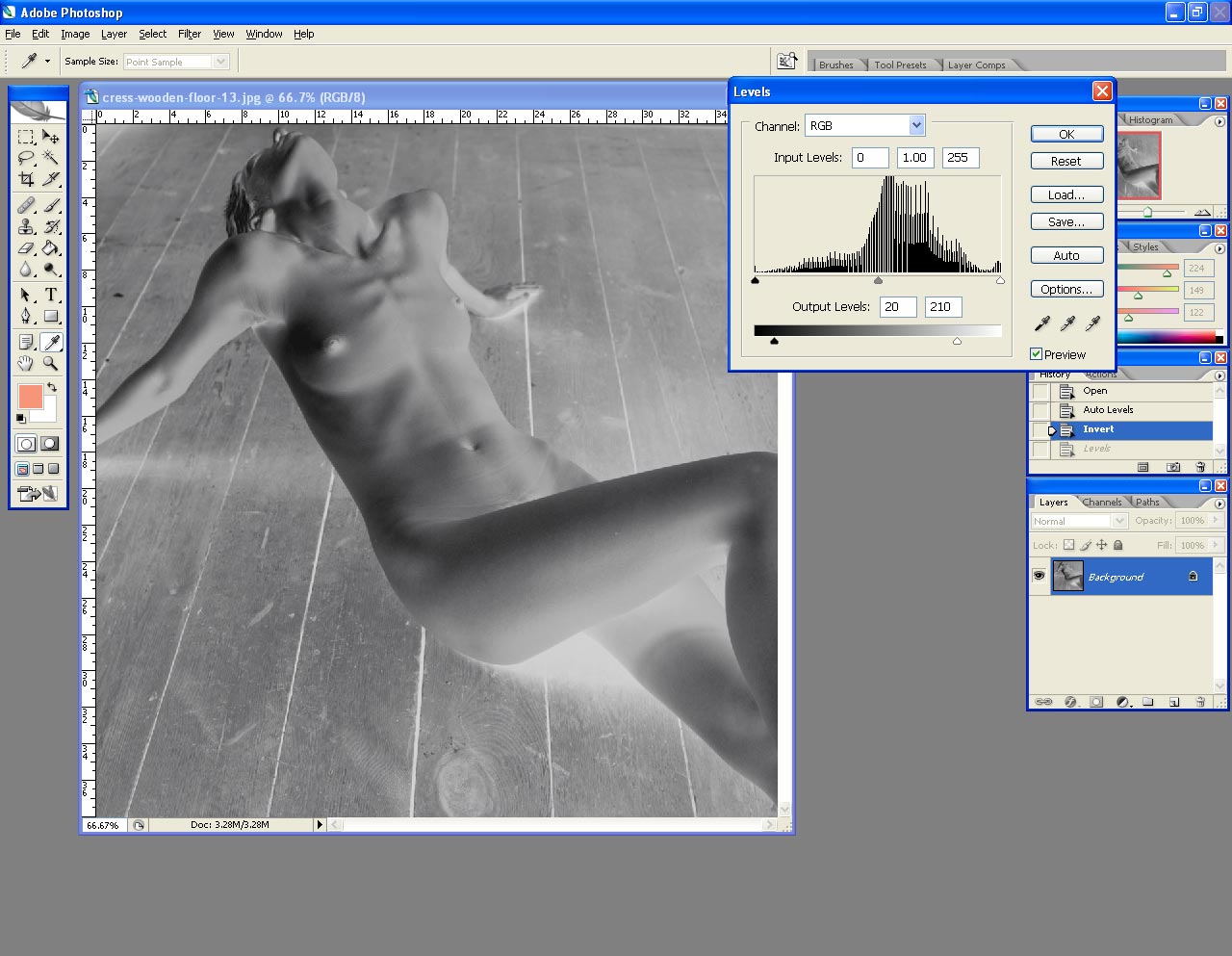Expand the Sample Size dropdown

[x=221, y=62]
